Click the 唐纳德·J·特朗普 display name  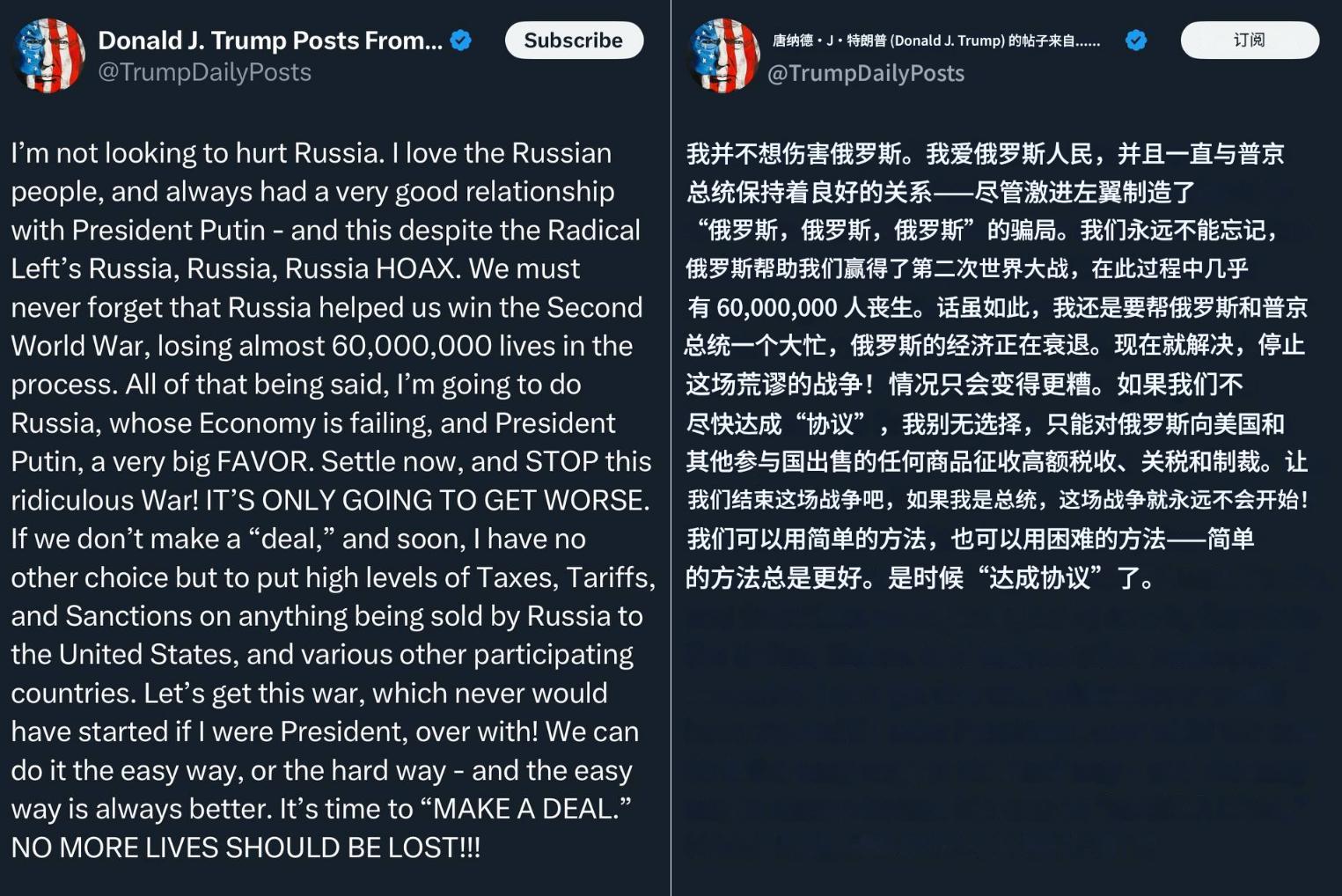(x=936, y=40)
